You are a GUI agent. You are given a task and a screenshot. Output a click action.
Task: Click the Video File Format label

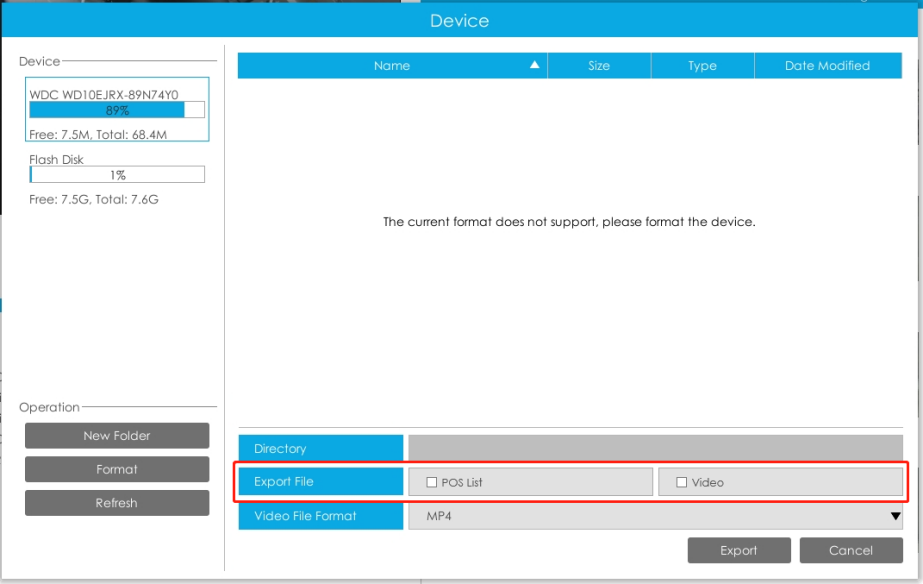pos(321,516)
